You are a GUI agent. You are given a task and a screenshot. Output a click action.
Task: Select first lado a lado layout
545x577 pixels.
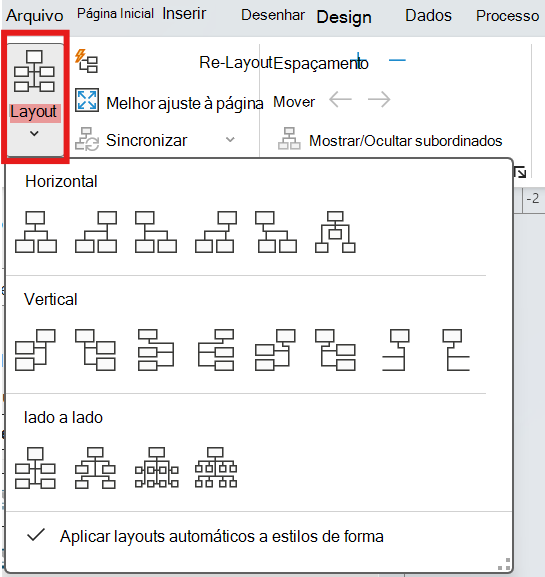35,468
